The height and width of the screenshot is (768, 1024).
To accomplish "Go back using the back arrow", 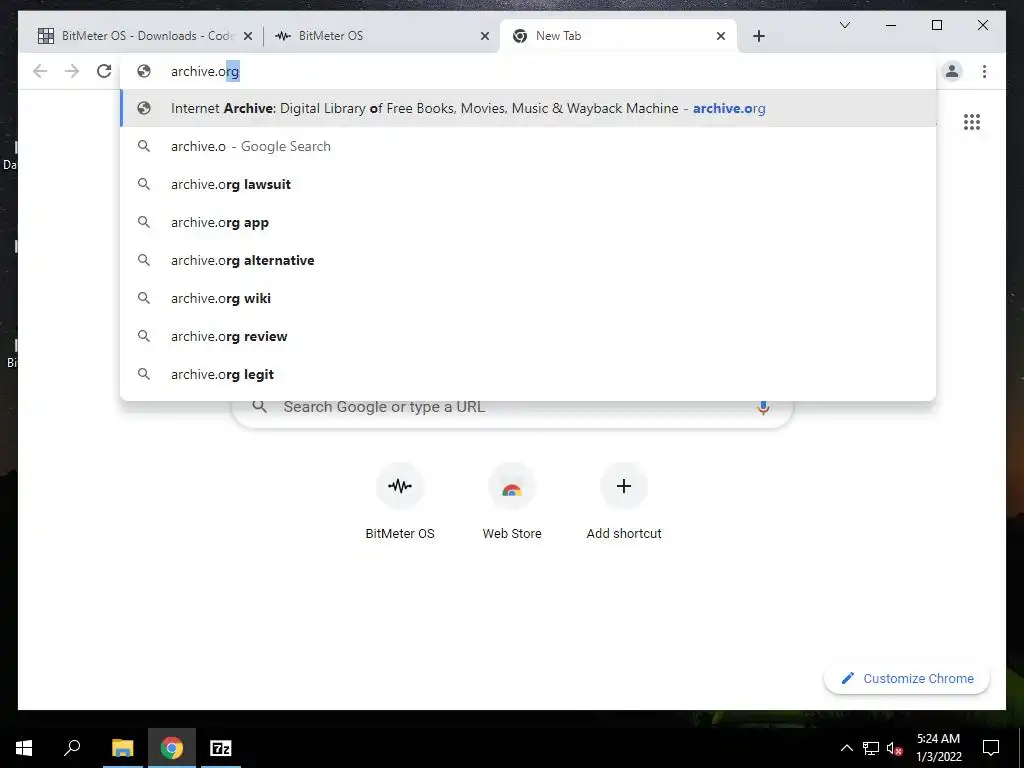I will (40, 71).
